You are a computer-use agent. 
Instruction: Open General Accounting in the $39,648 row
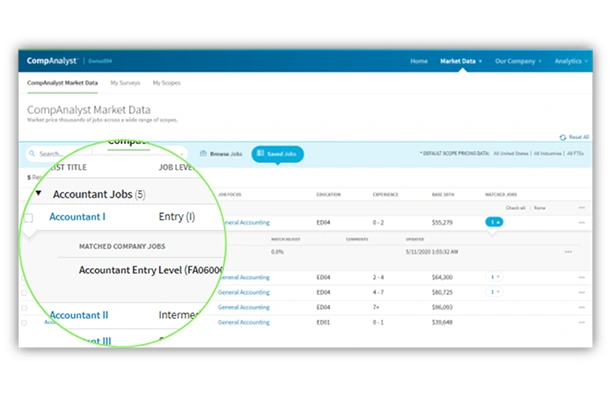click(x=244, y=322)
